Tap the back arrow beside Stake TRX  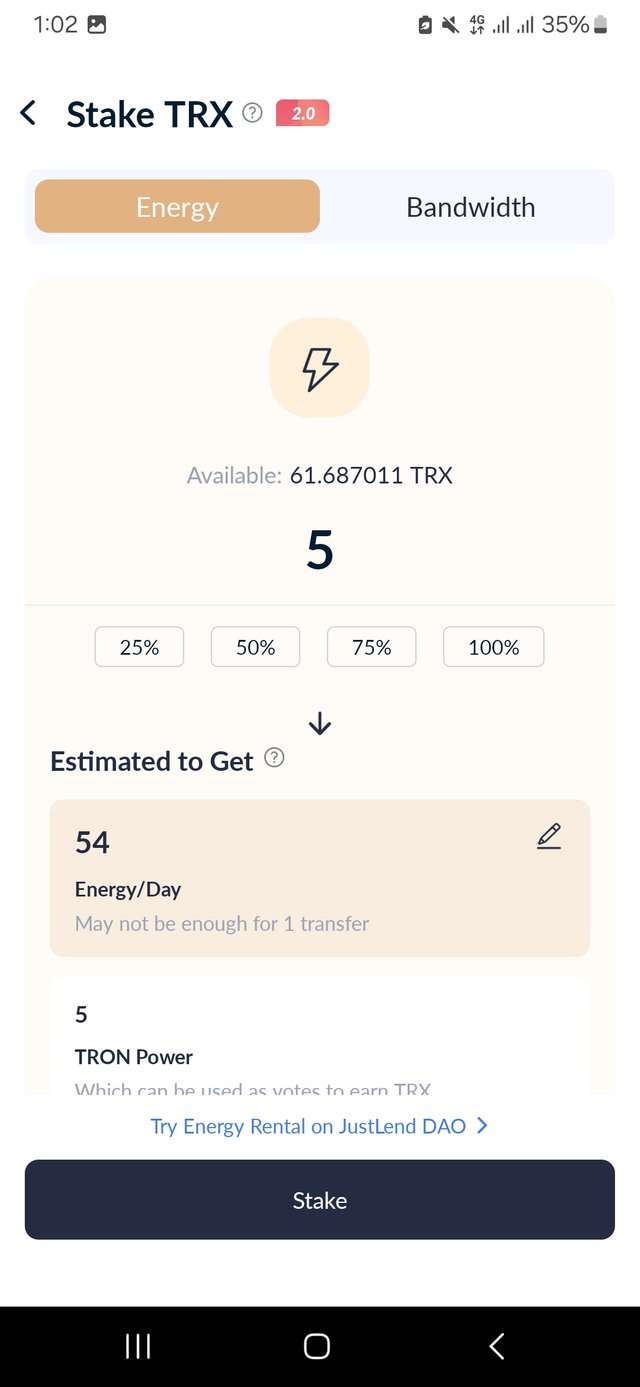[x=28, y=114]
